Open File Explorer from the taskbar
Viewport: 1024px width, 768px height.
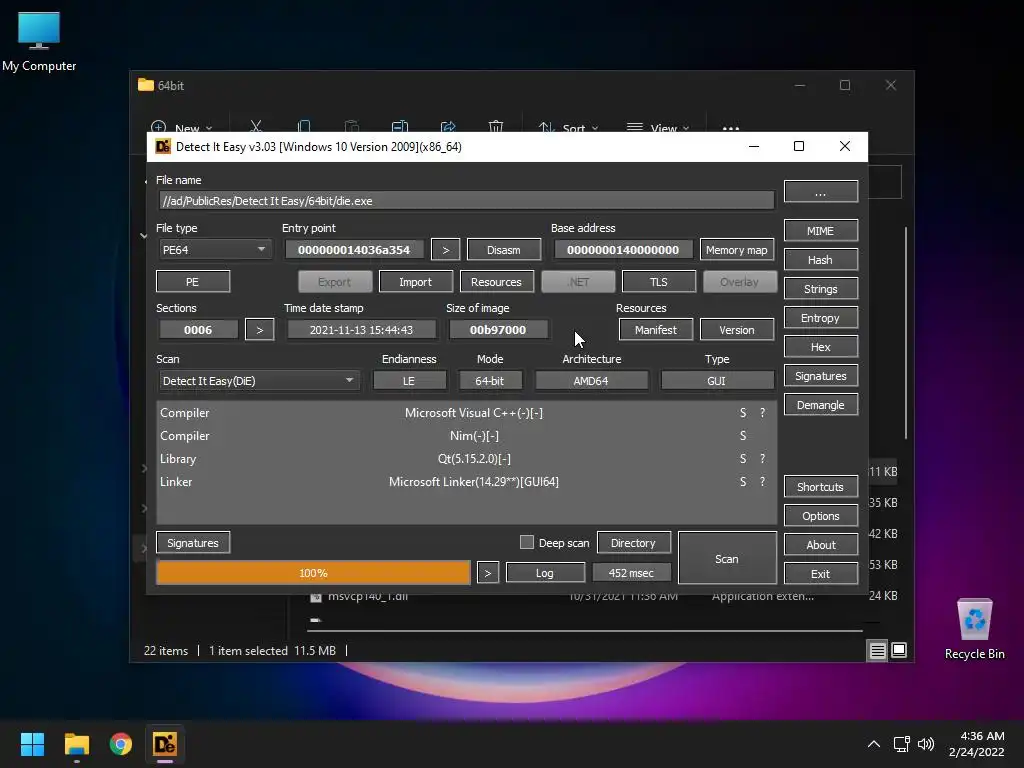click(x=76, y=744)
